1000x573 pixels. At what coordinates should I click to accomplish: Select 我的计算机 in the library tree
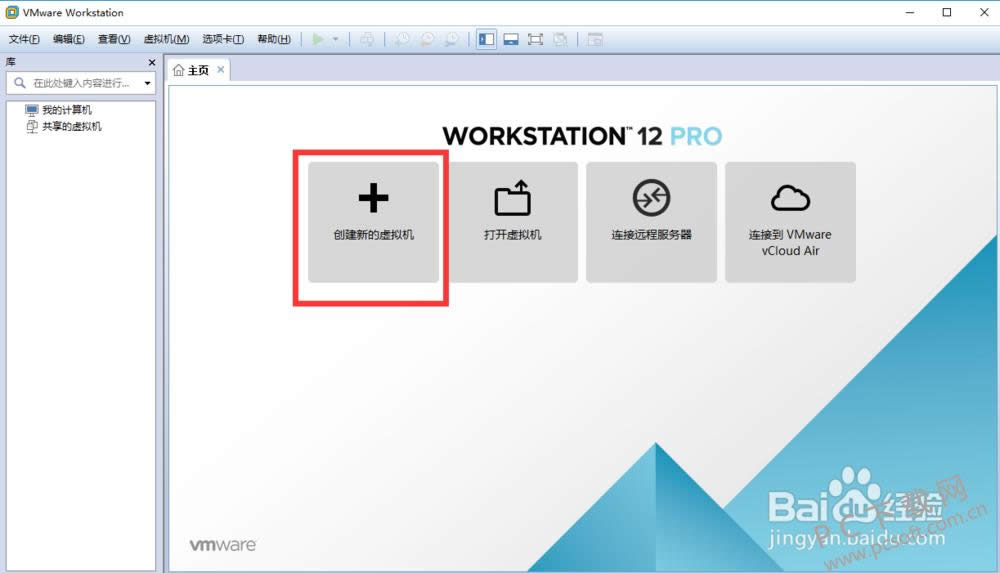66,110
